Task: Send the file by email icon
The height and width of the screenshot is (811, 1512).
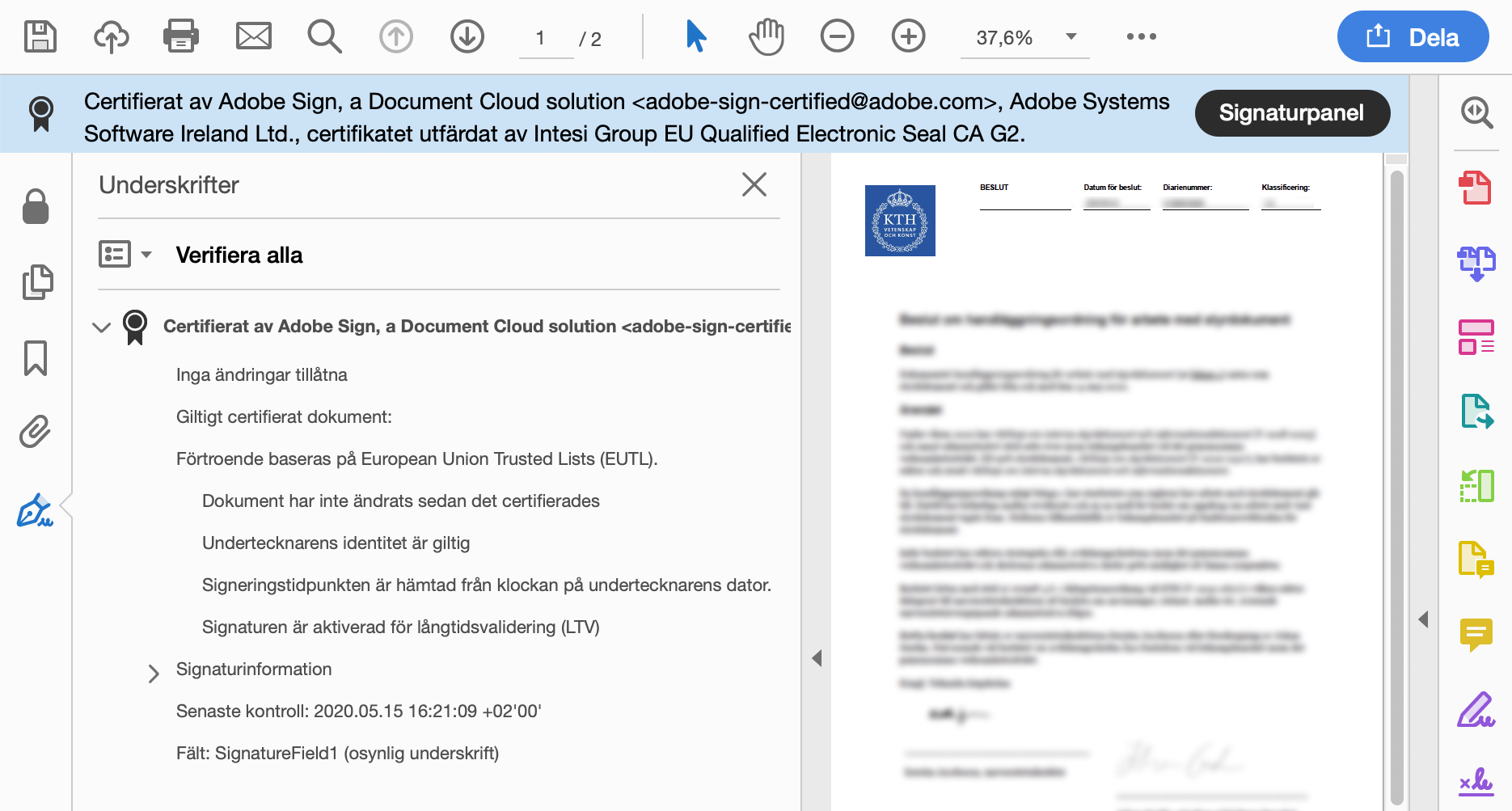Action: coord(253,37)
